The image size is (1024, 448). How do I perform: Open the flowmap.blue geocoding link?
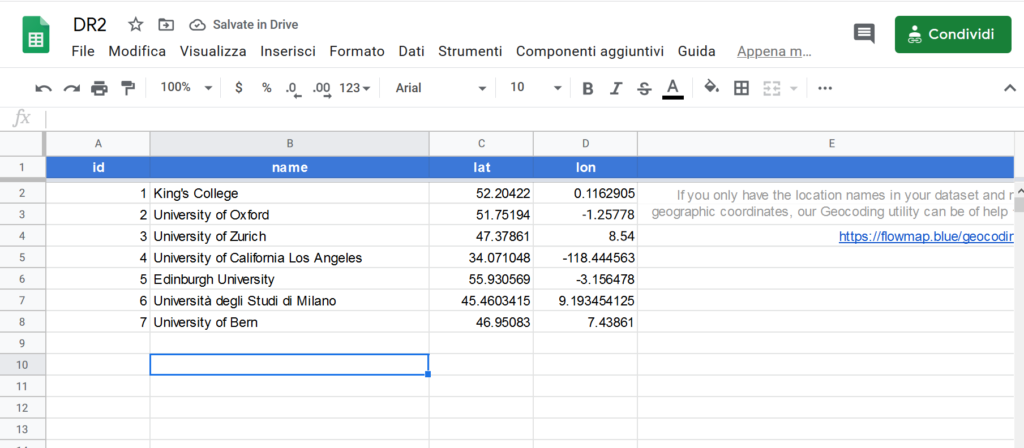coord(925,236)
